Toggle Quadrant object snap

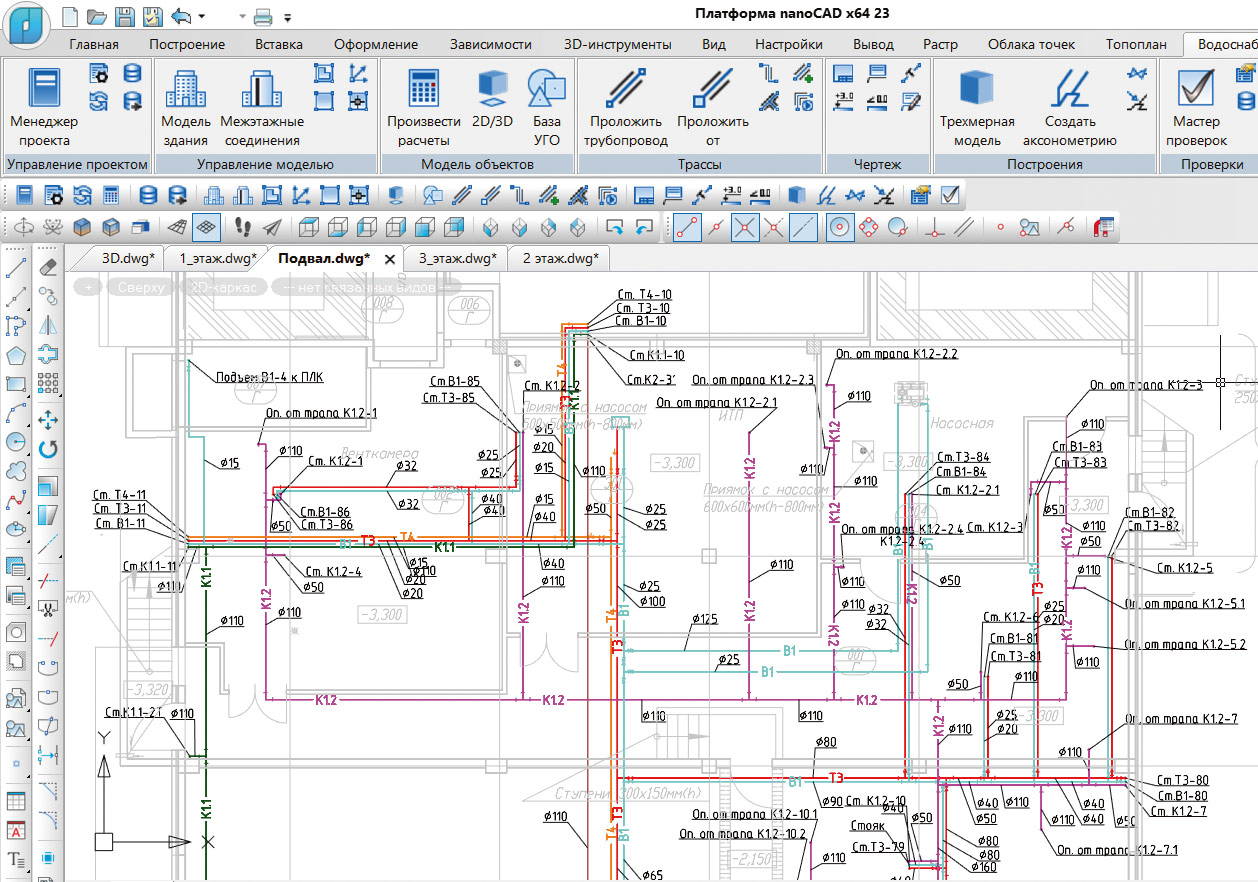coord(869,227)
